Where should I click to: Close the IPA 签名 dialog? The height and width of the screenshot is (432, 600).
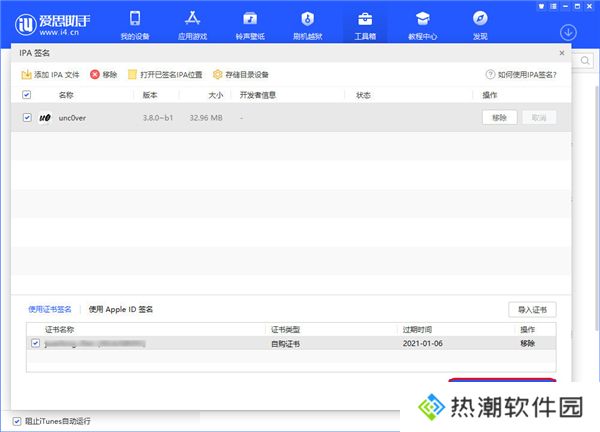[x=562, y=53]
